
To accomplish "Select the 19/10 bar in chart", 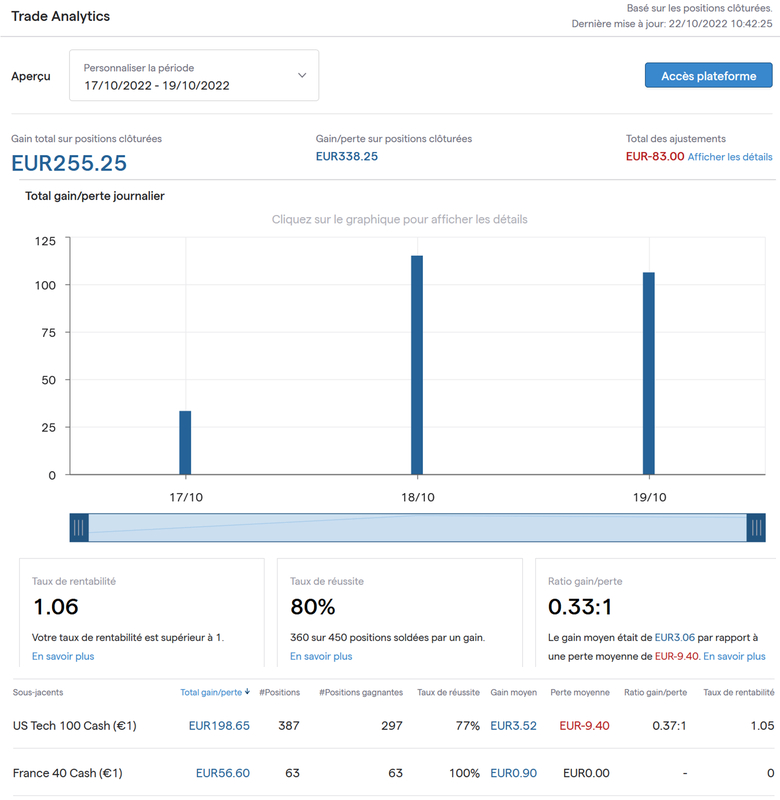I will tap(648, 373).
